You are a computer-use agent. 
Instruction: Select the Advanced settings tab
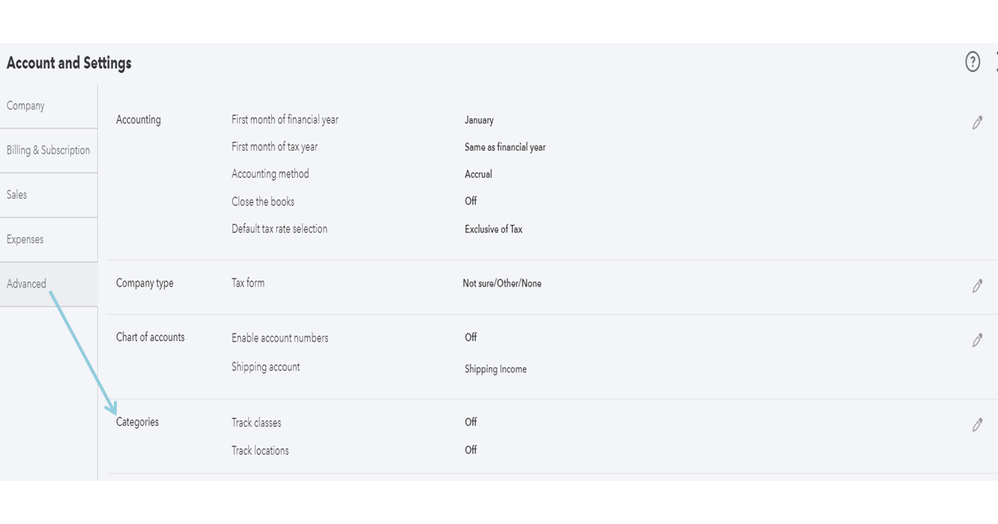[27, 284]
